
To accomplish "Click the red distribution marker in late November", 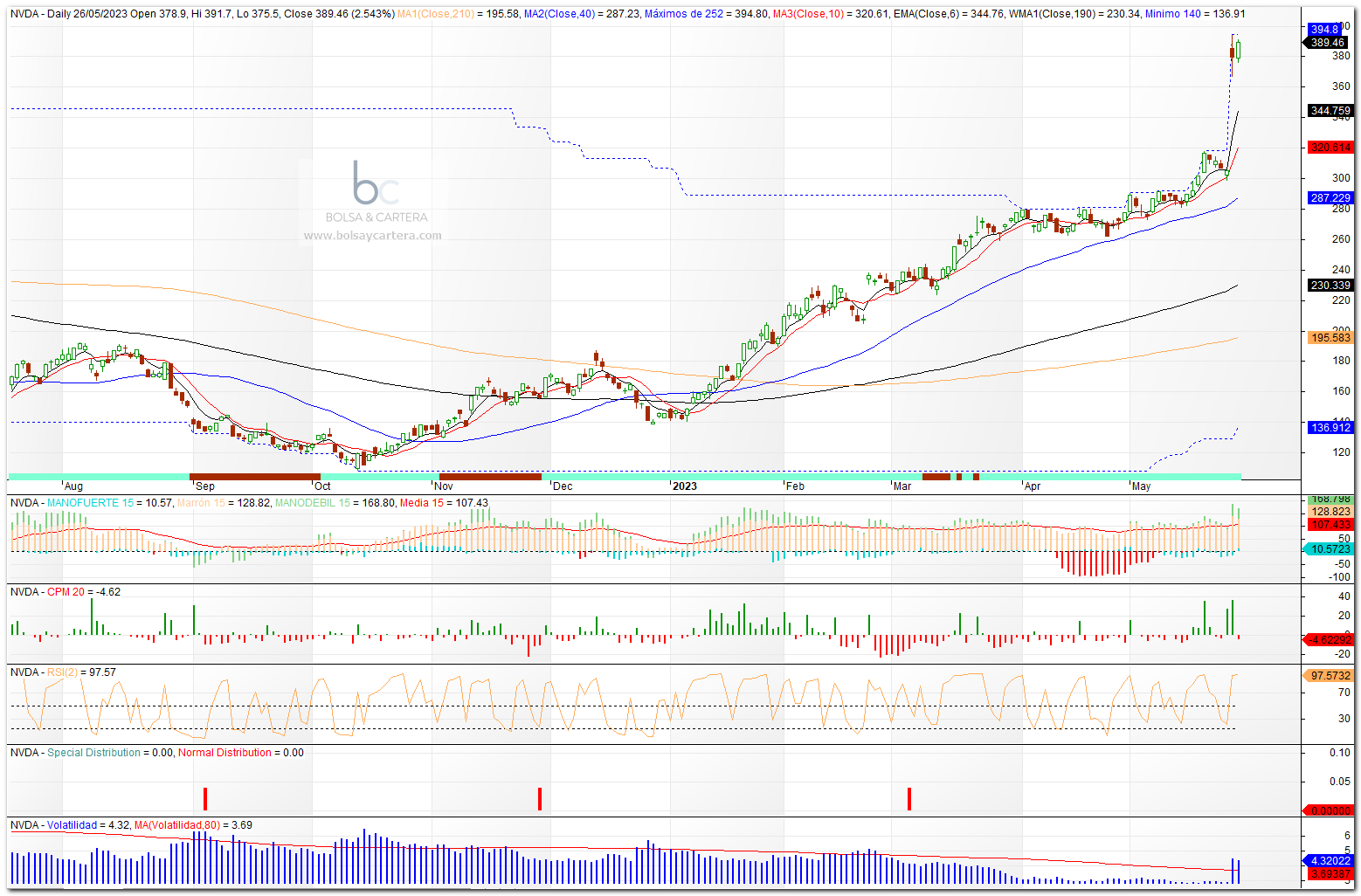I will (540, 799).
